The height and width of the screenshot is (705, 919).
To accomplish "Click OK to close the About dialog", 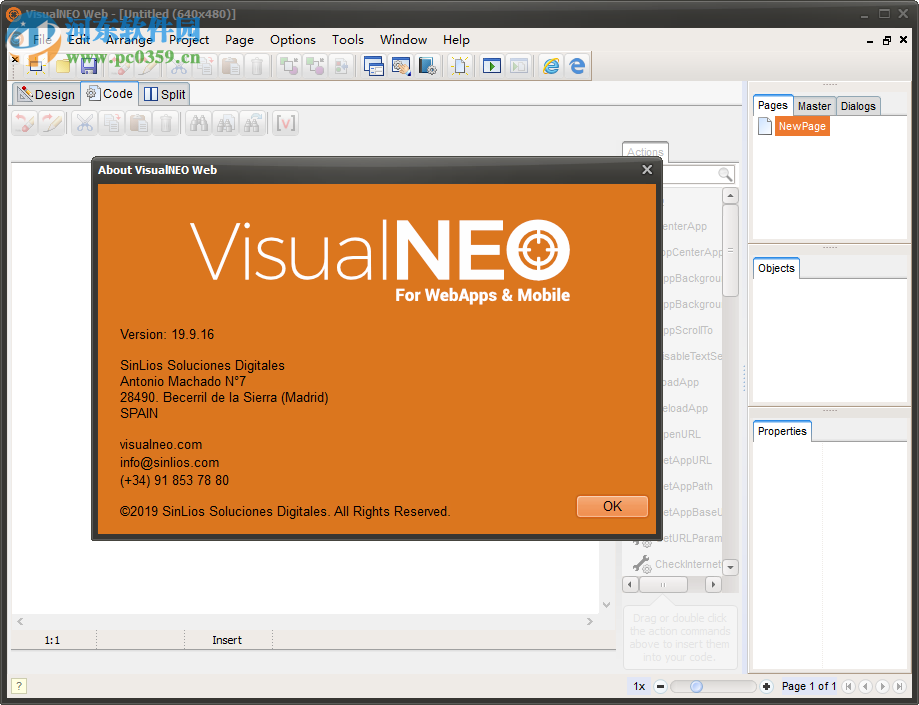I will point(612,506).
